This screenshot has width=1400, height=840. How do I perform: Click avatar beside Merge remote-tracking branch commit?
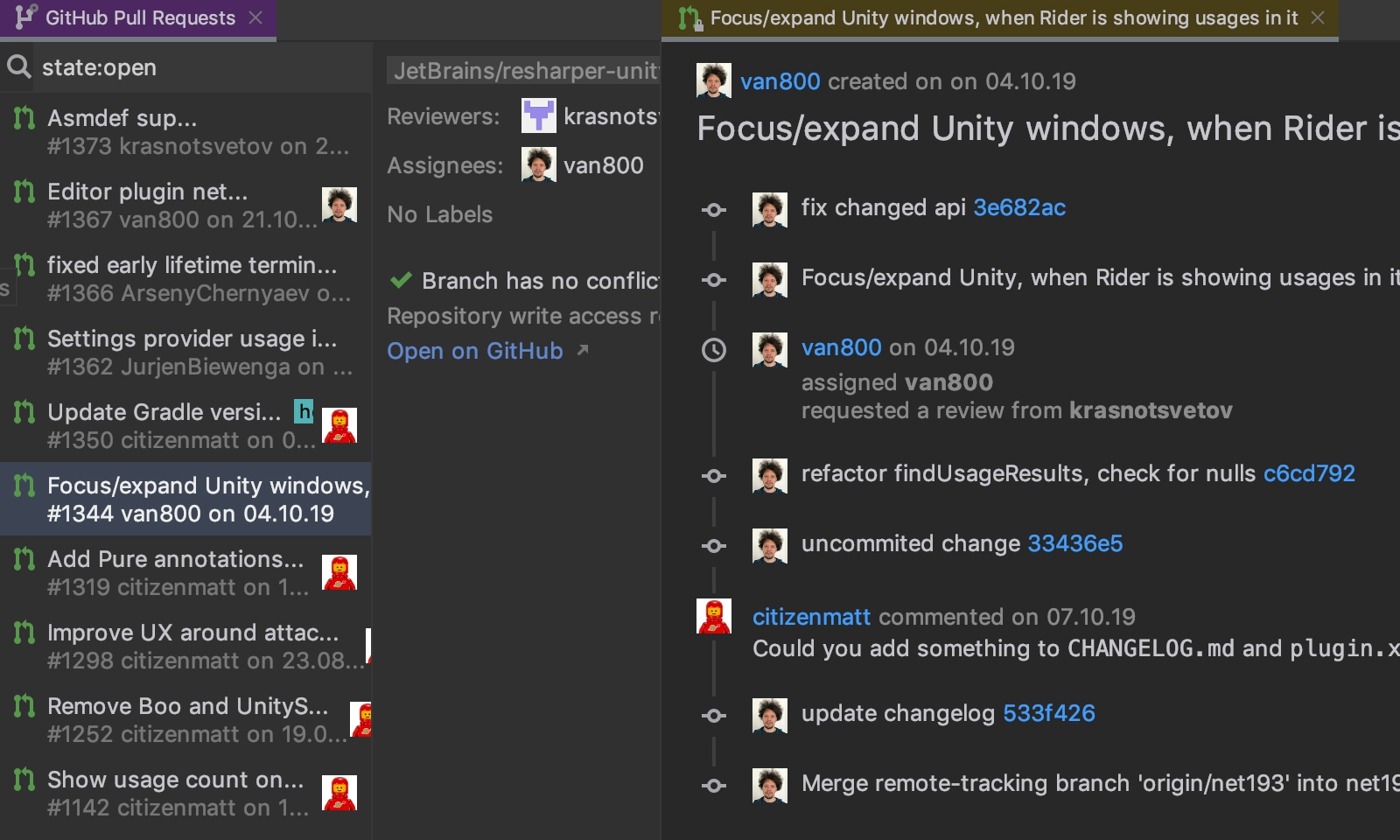(x=769, y=786)
